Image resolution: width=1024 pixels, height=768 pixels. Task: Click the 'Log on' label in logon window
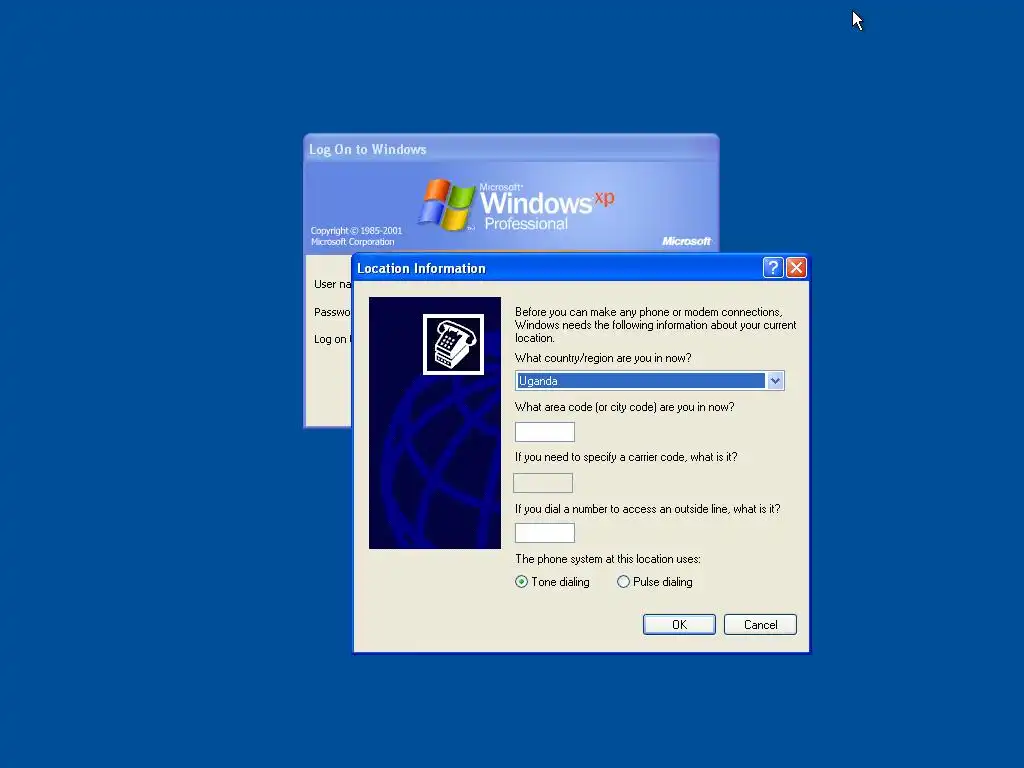coord(332,339)
